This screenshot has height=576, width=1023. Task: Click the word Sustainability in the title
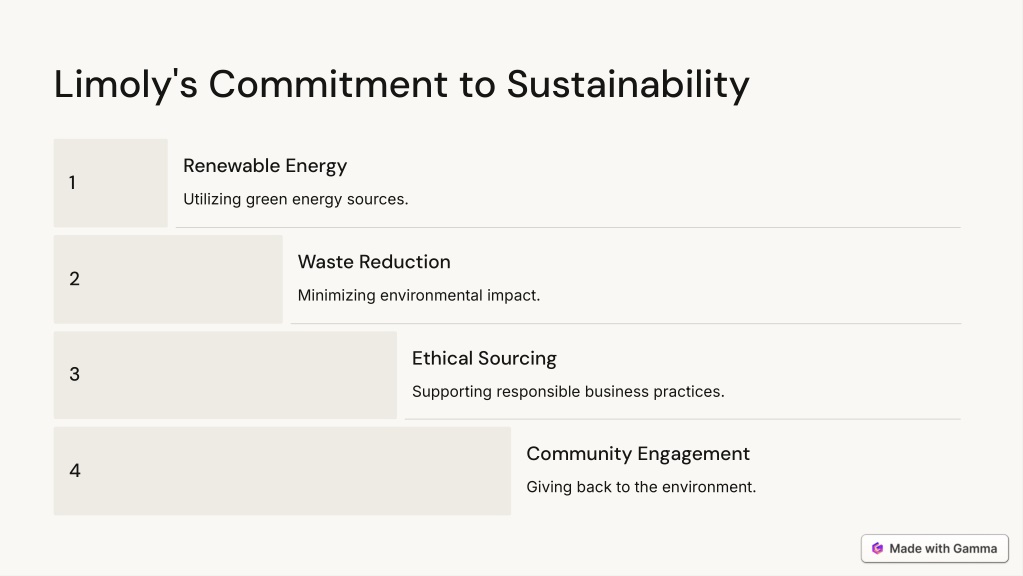coord(628,85)
